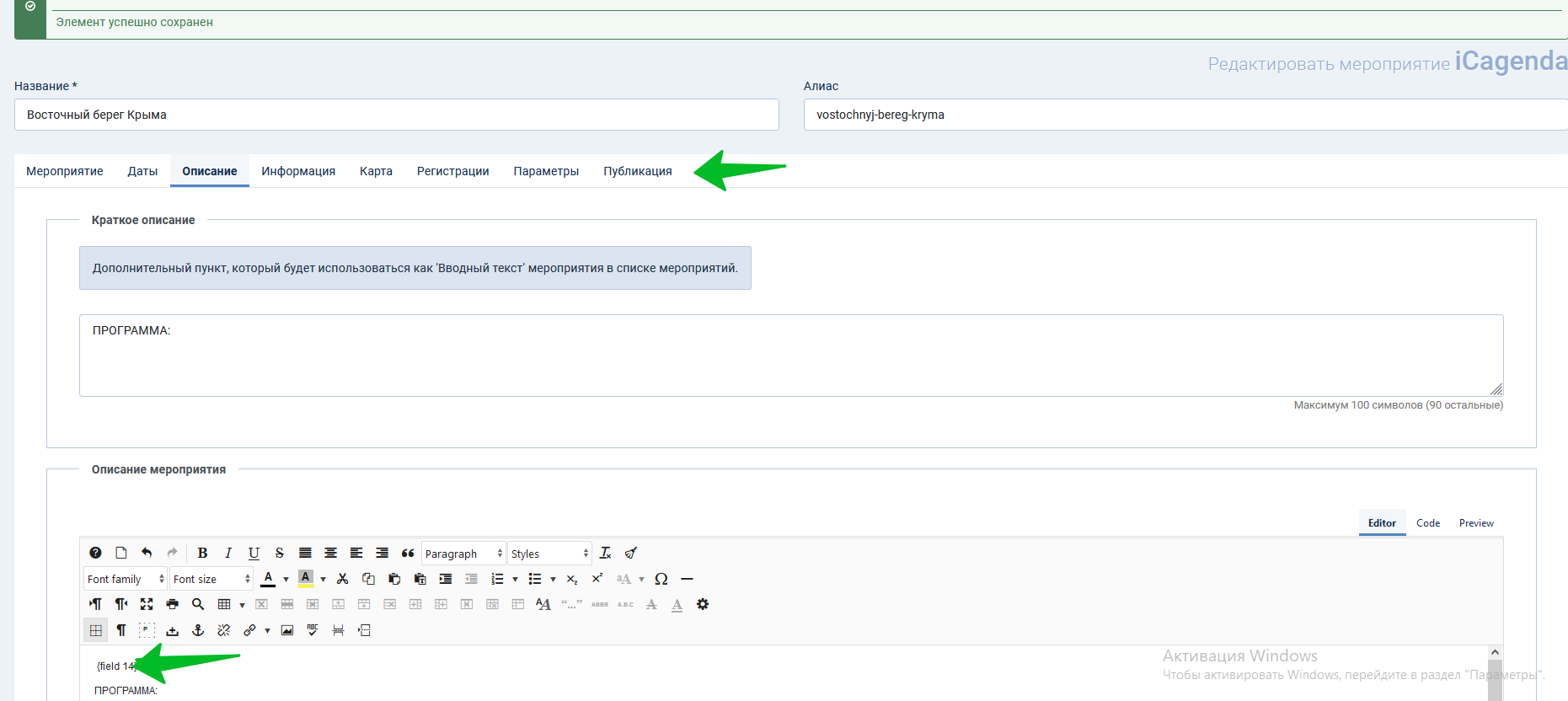Click the print icon in the toolbar
This screenshot has height=701, width=1568.
pos(172,604)
